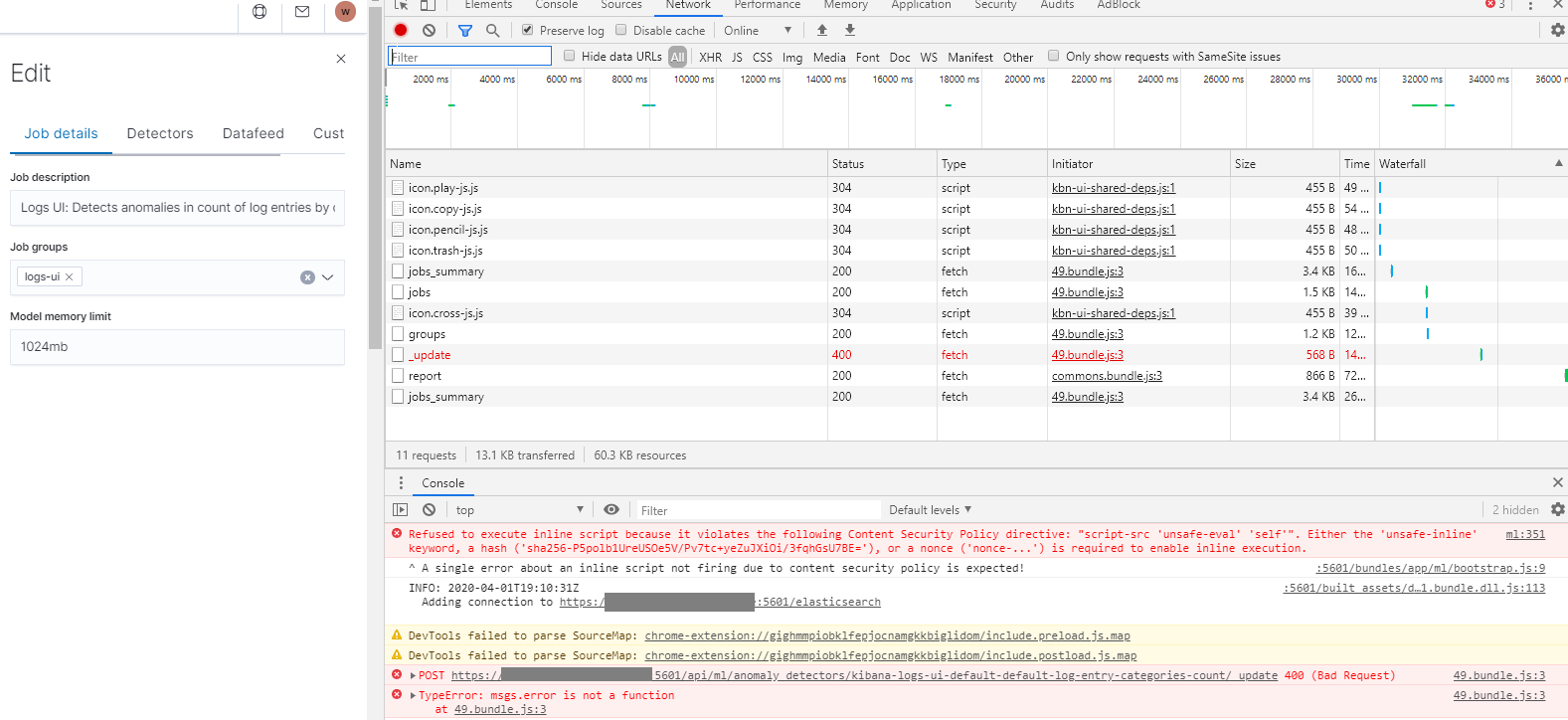Click the export HAR download arrow icon

(x=849, y=31)
